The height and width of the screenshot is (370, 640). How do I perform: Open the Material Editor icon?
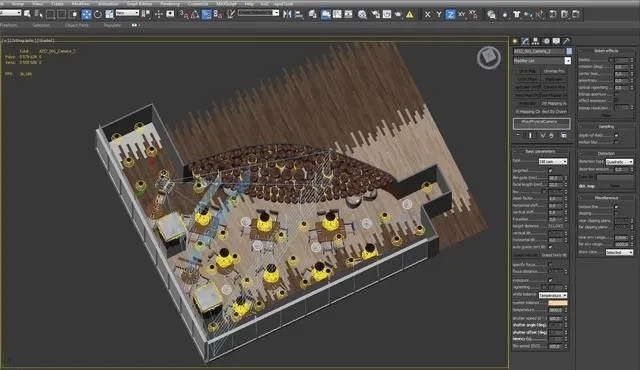click(362, 14)
